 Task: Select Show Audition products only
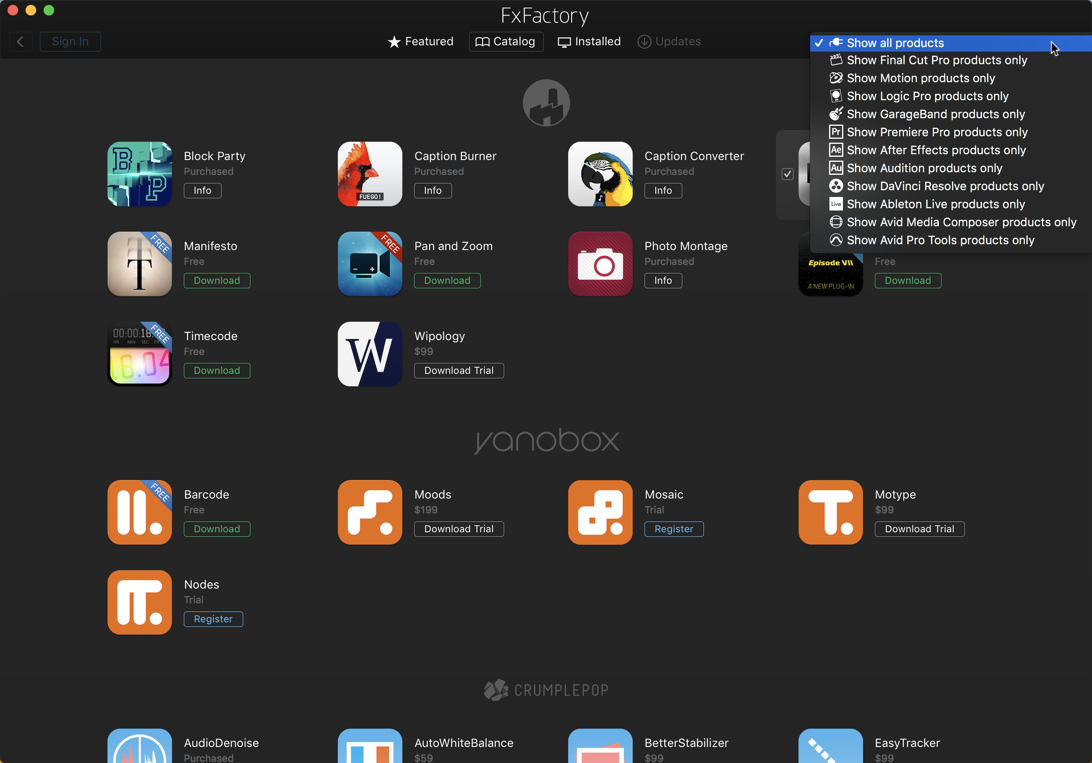(x=951, y=168)
